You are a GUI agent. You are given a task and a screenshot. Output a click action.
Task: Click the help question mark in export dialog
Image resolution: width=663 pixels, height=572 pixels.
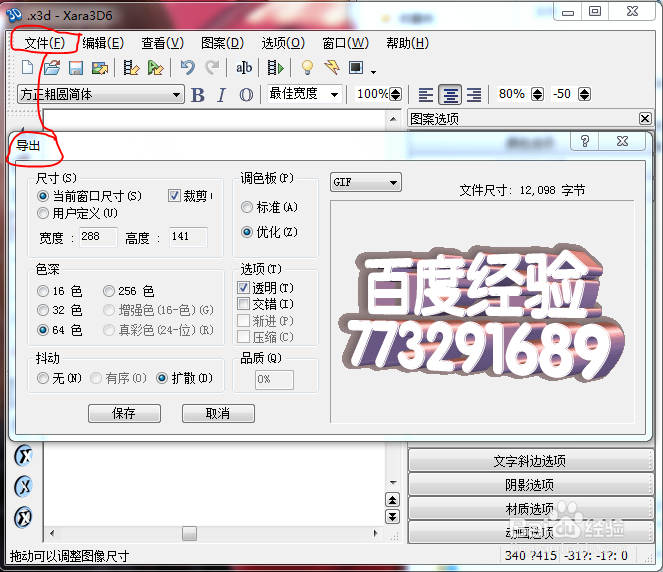(584, 141)
